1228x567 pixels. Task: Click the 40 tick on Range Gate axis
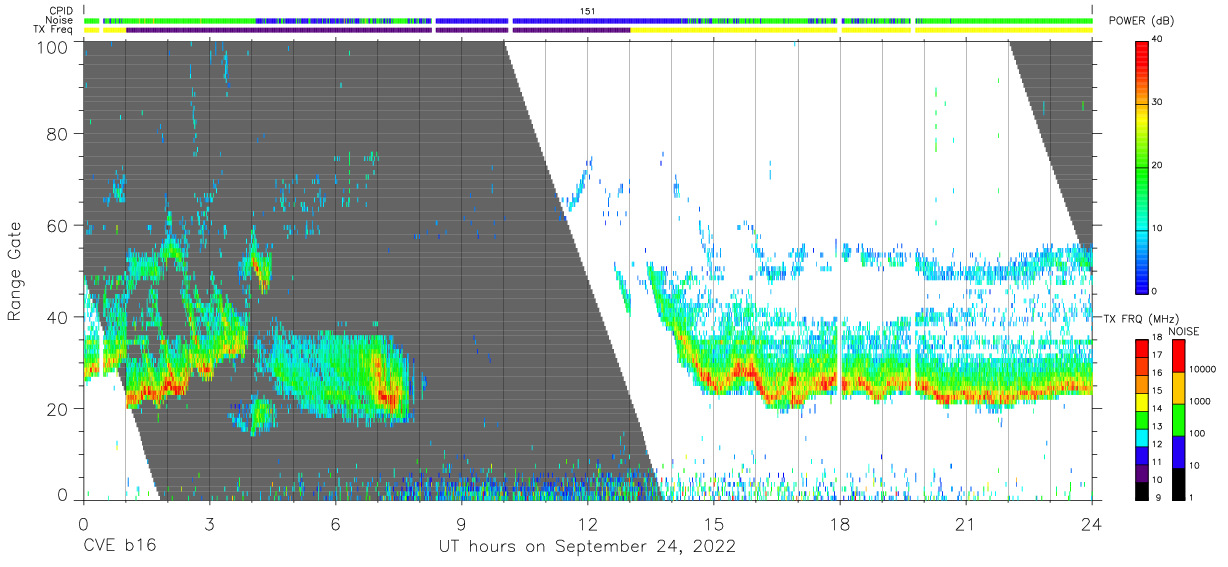[58, 317]
